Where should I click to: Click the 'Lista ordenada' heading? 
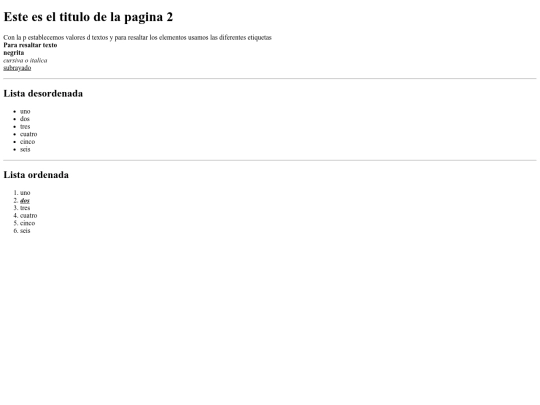point(36,175)
